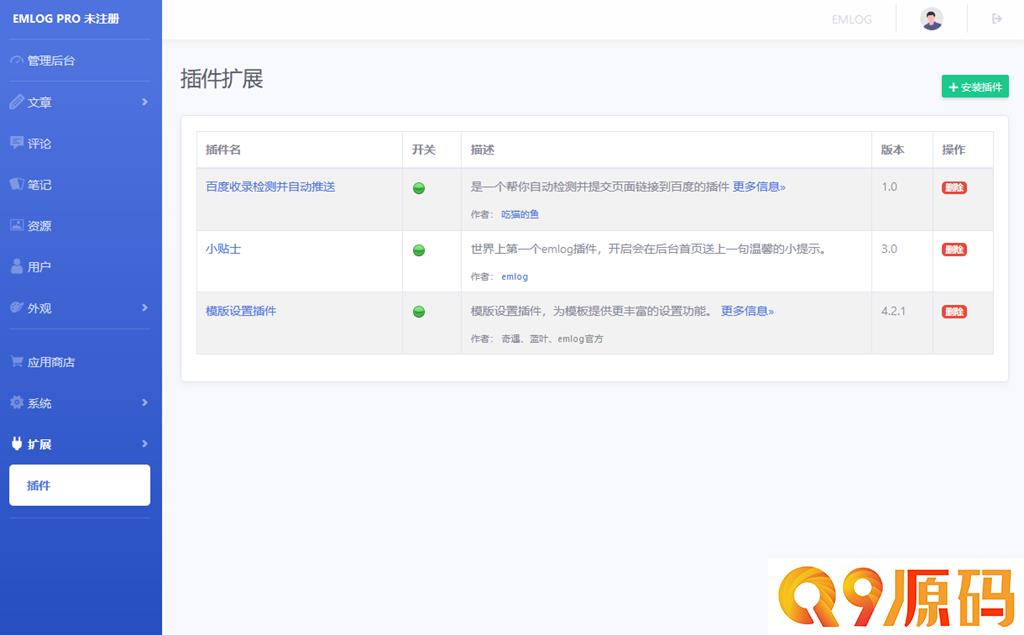Click the pencil icon beside 文章

pos(16,102)
